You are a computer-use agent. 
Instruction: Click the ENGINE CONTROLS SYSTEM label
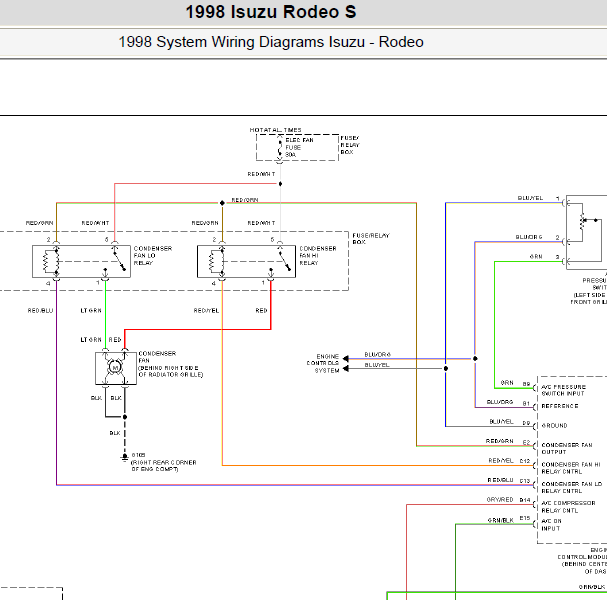click(x=323, y=363)
